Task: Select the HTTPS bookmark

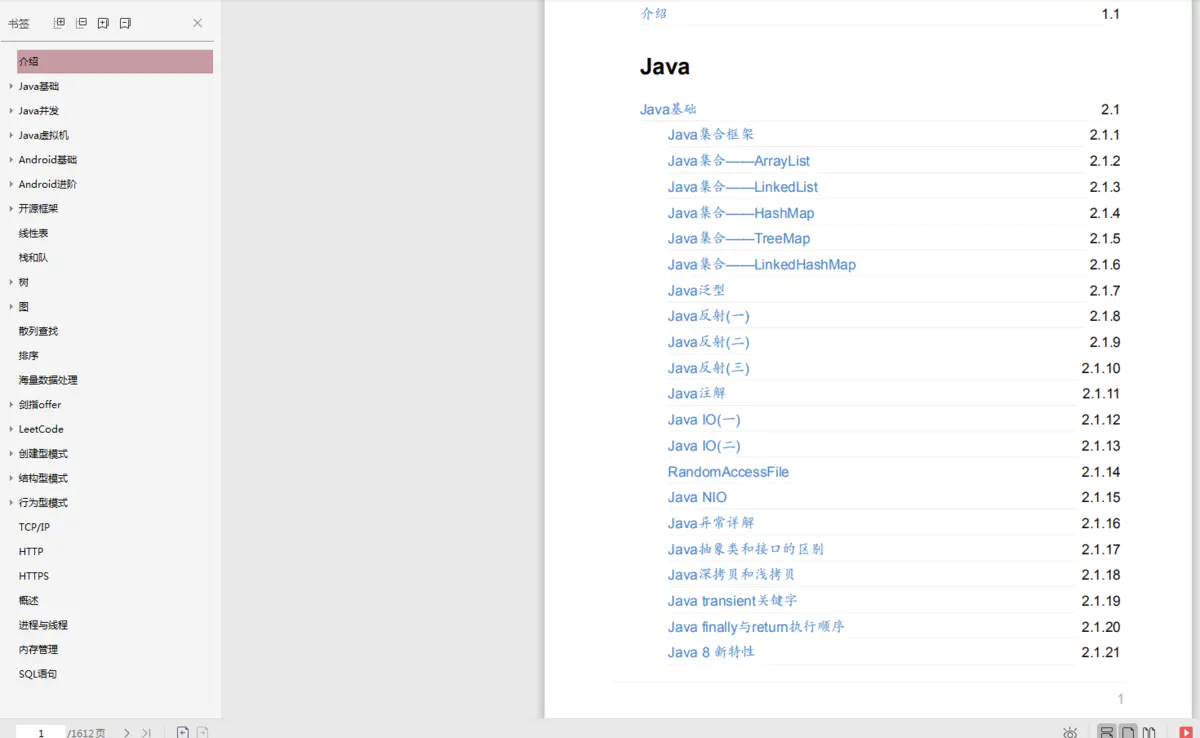Action: pos(33,576)
